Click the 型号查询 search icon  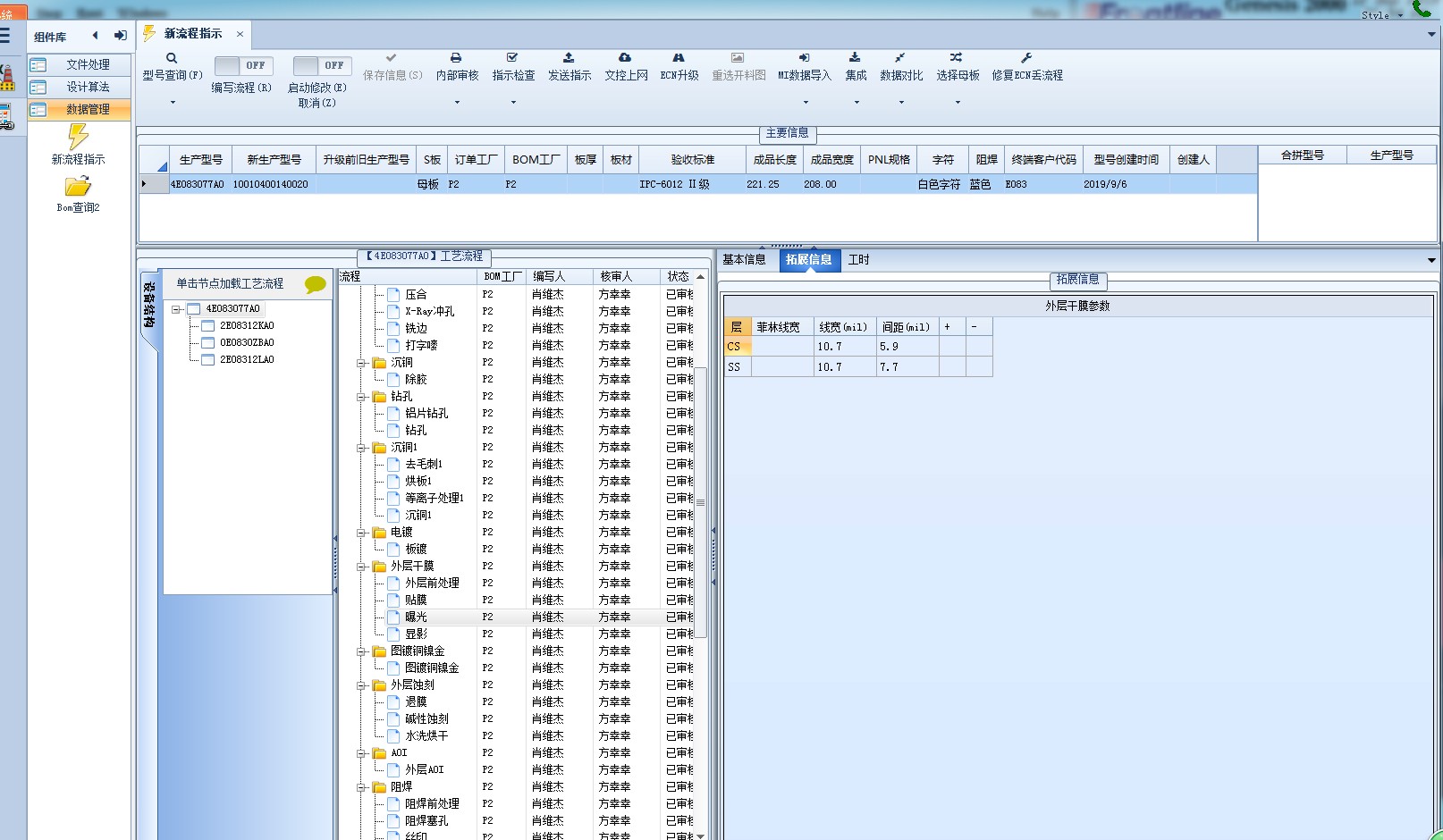coord(172,58)
